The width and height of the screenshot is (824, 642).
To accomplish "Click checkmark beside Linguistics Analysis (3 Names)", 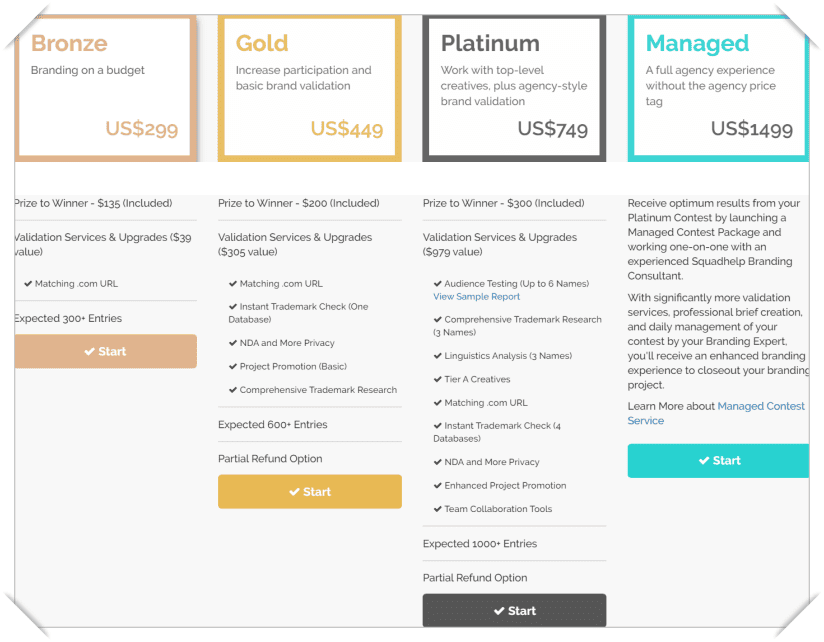I will point(437,356).
